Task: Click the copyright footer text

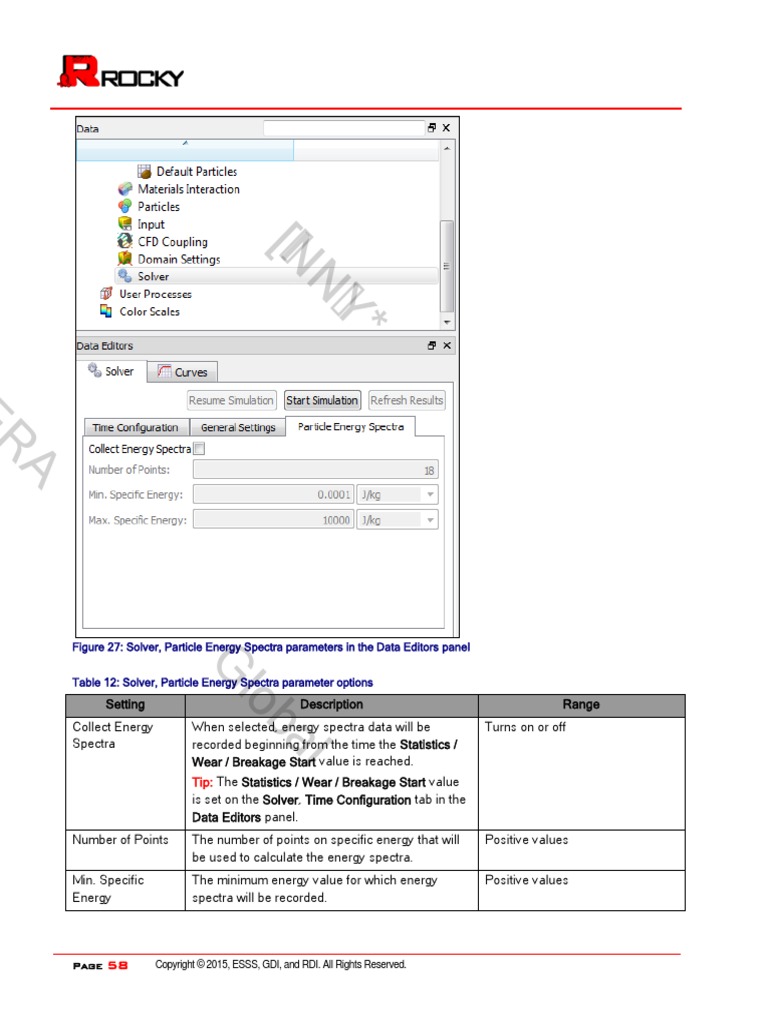Action: click(281, 965)
